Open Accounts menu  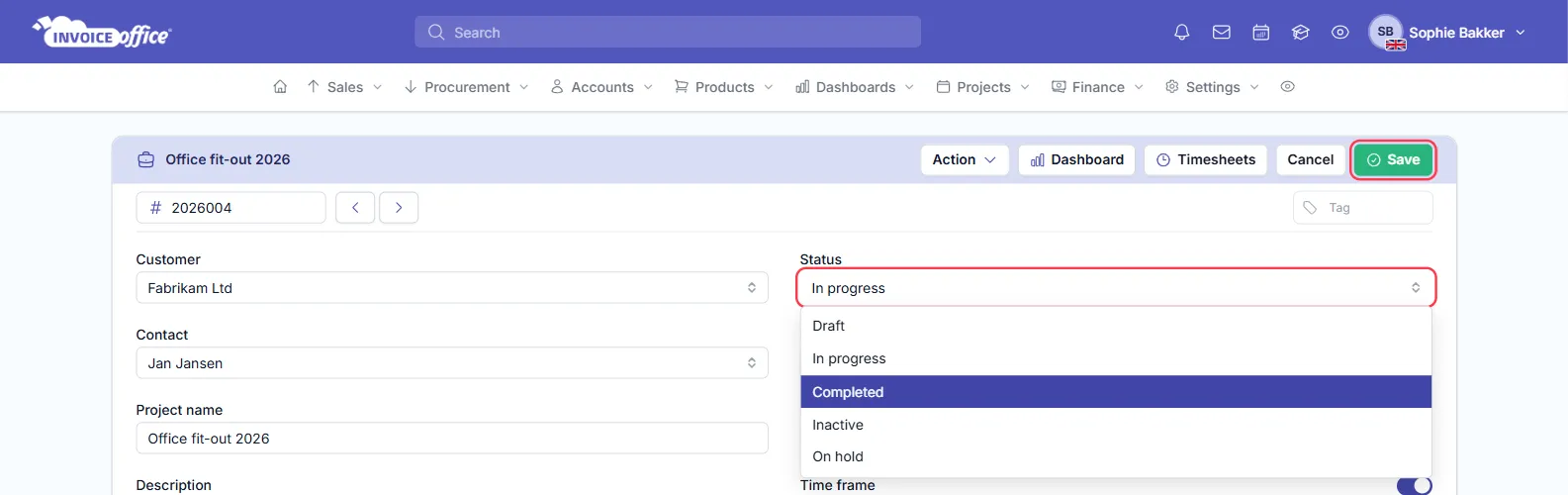click(x=602, y=87)
